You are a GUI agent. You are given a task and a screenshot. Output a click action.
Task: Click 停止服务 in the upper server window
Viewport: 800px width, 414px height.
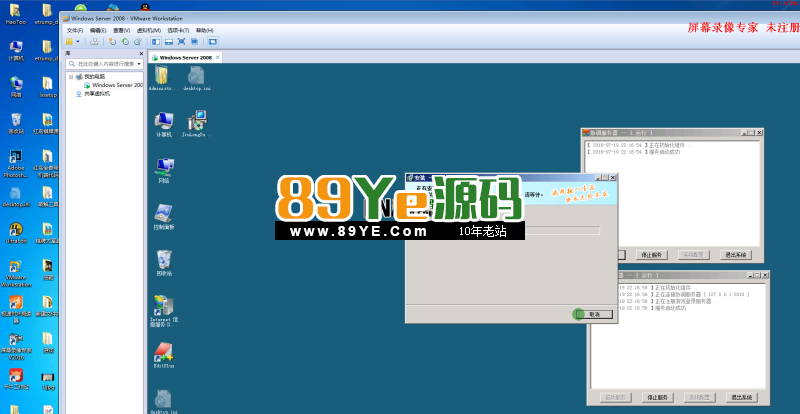tap(653, 255)
